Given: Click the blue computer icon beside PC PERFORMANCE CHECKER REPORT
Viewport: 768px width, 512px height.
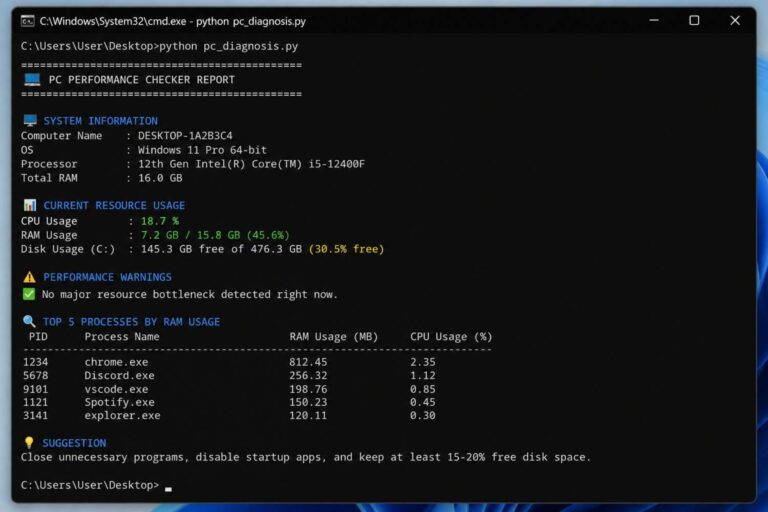Looking at the screenshot, I should click(32, 79).
